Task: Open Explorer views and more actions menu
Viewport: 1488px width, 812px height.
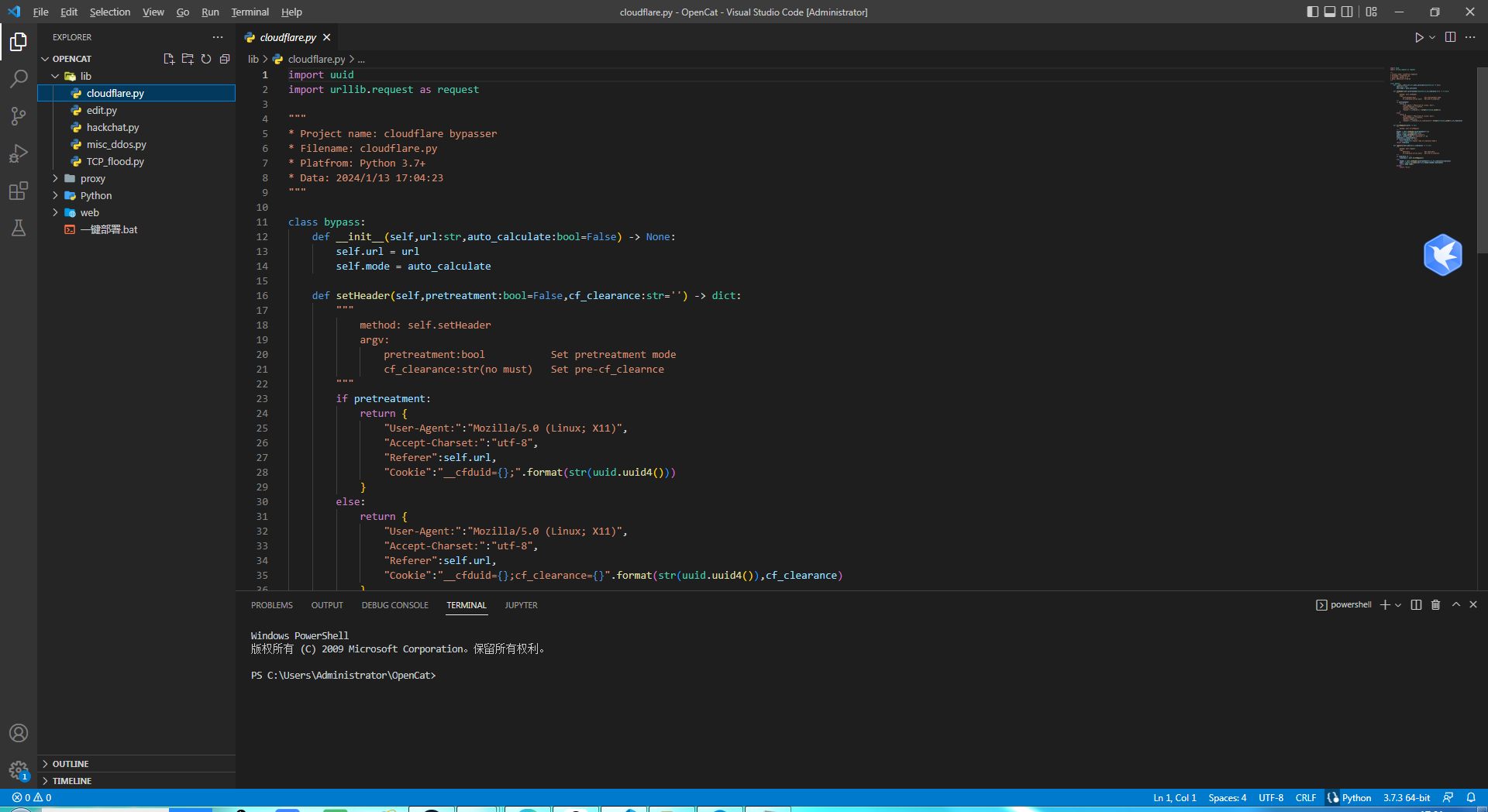Action: 218,37
